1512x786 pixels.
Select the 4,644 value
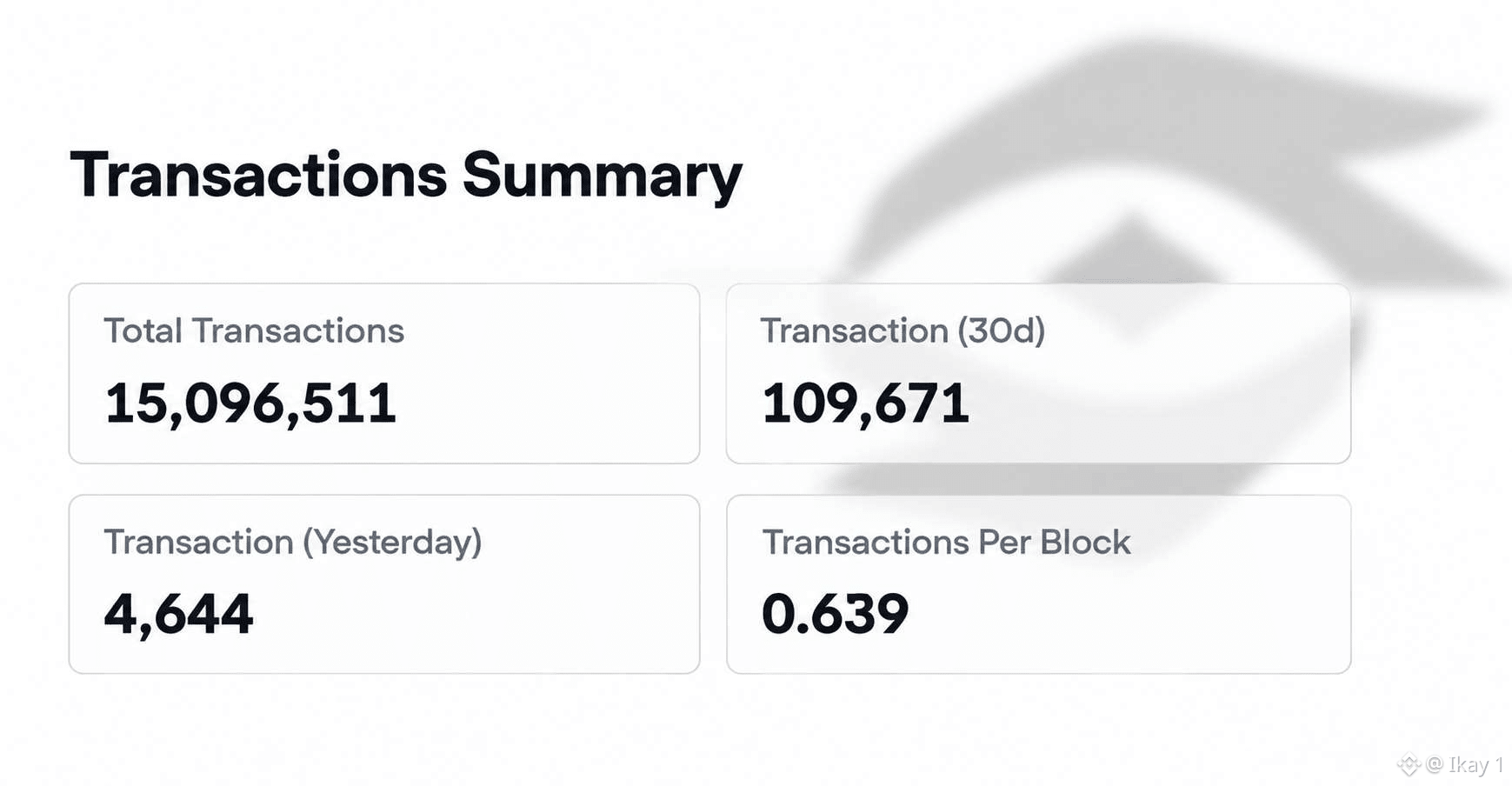179,615
